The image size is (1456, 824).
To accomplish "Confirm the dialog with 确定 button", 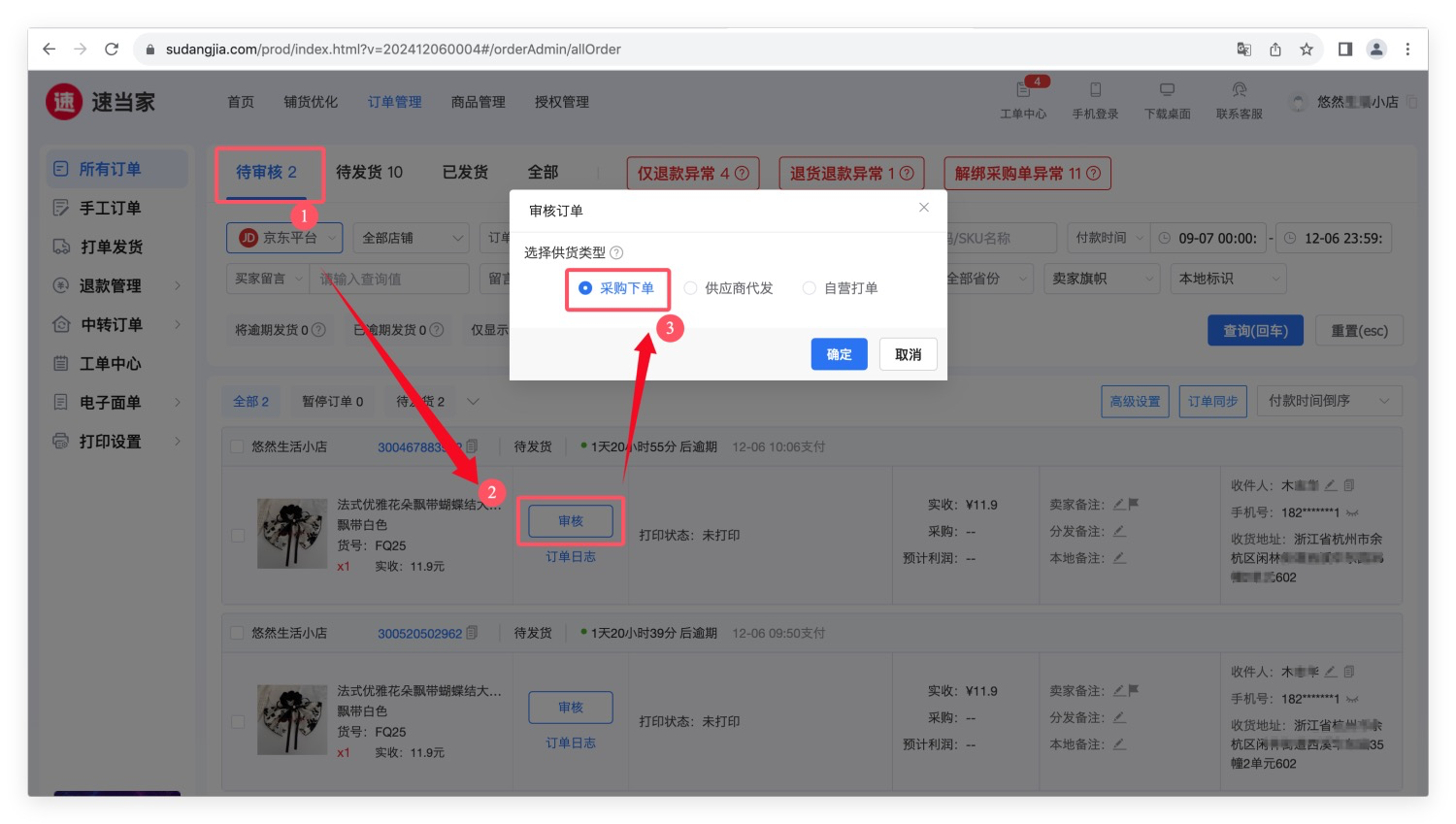I will pos(839,354).
